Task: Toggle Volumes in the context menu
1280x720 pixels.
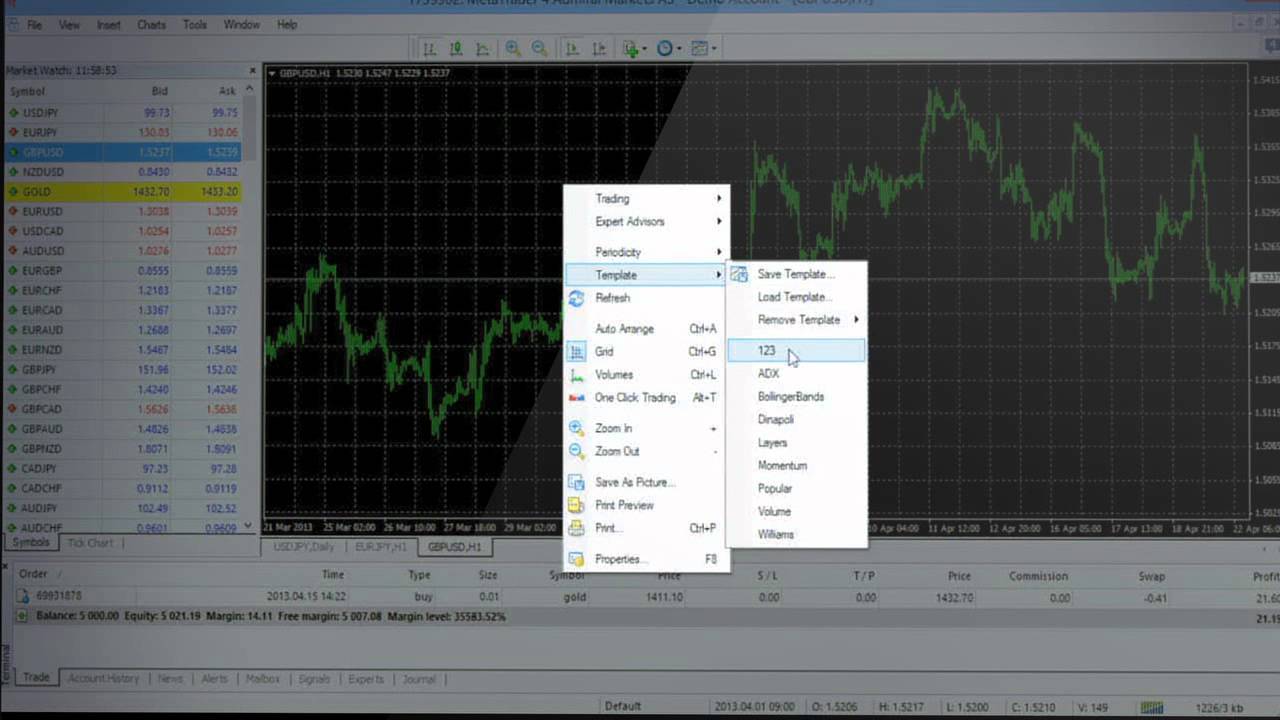Action: pyautogui.click(x=646, y=375)
